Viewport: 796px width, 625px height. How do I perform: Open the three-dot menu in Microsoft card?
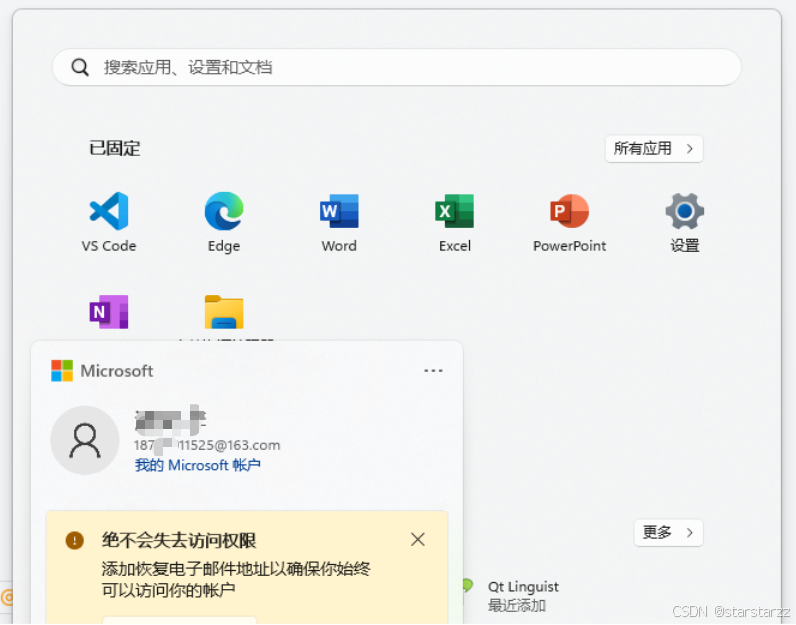(433, 371)
